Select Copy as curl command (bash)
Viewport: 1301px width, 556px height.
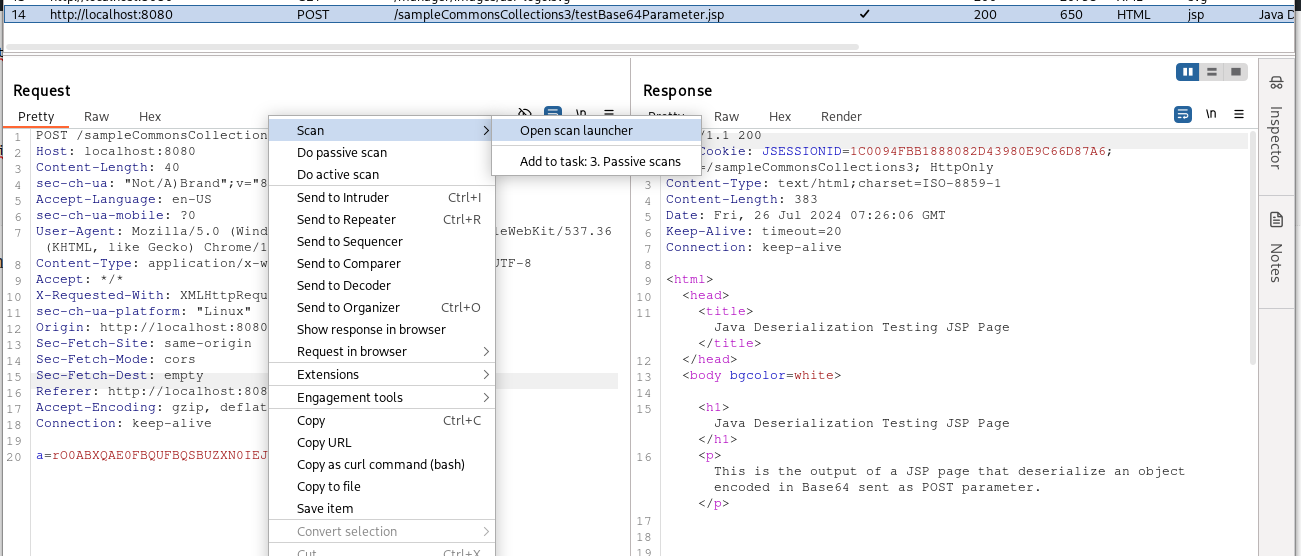tap(380, 464)
